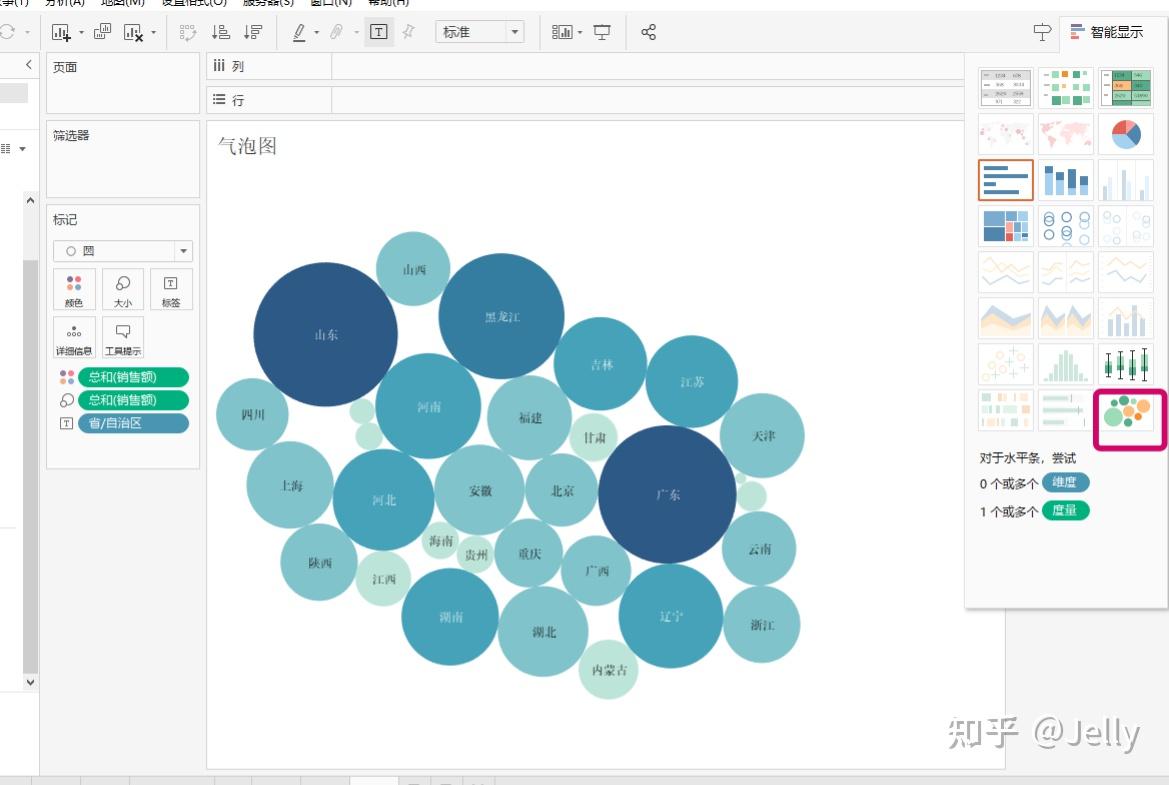
Task: Choose filled map chart in Show Me
Action: (x=1066, y=134)
